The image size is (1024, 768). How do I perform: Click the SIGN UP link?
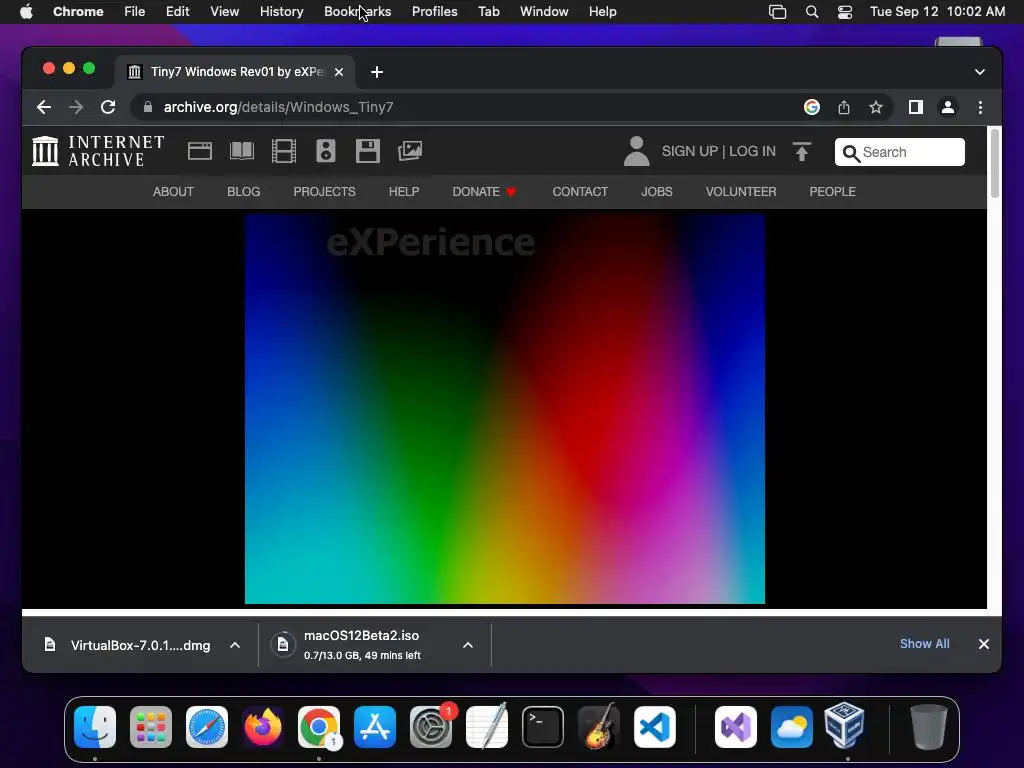[690, 152]
